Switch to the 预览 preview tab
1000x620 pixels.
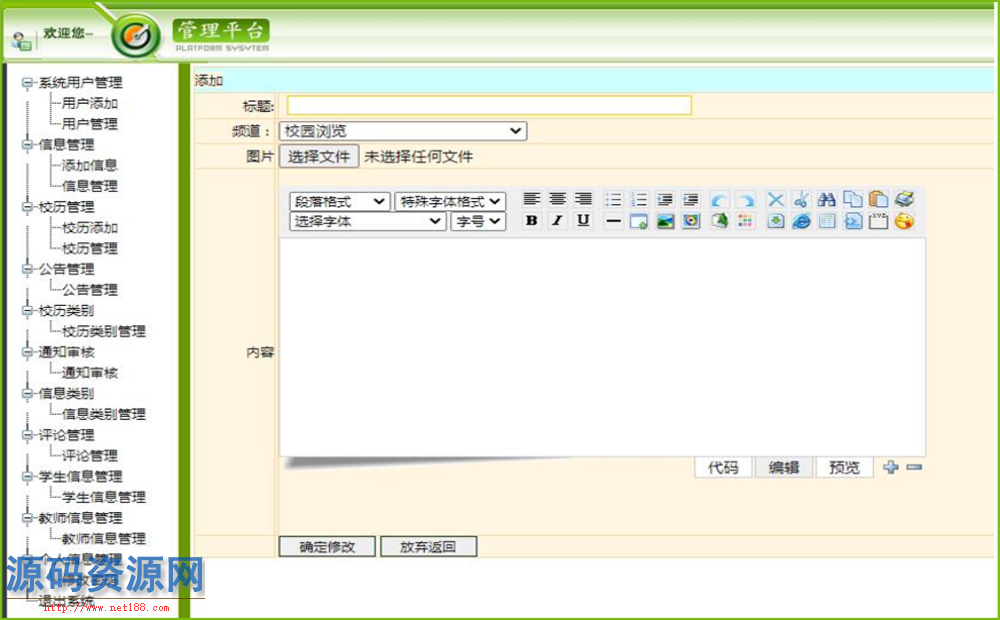click(x=844, y=467)
